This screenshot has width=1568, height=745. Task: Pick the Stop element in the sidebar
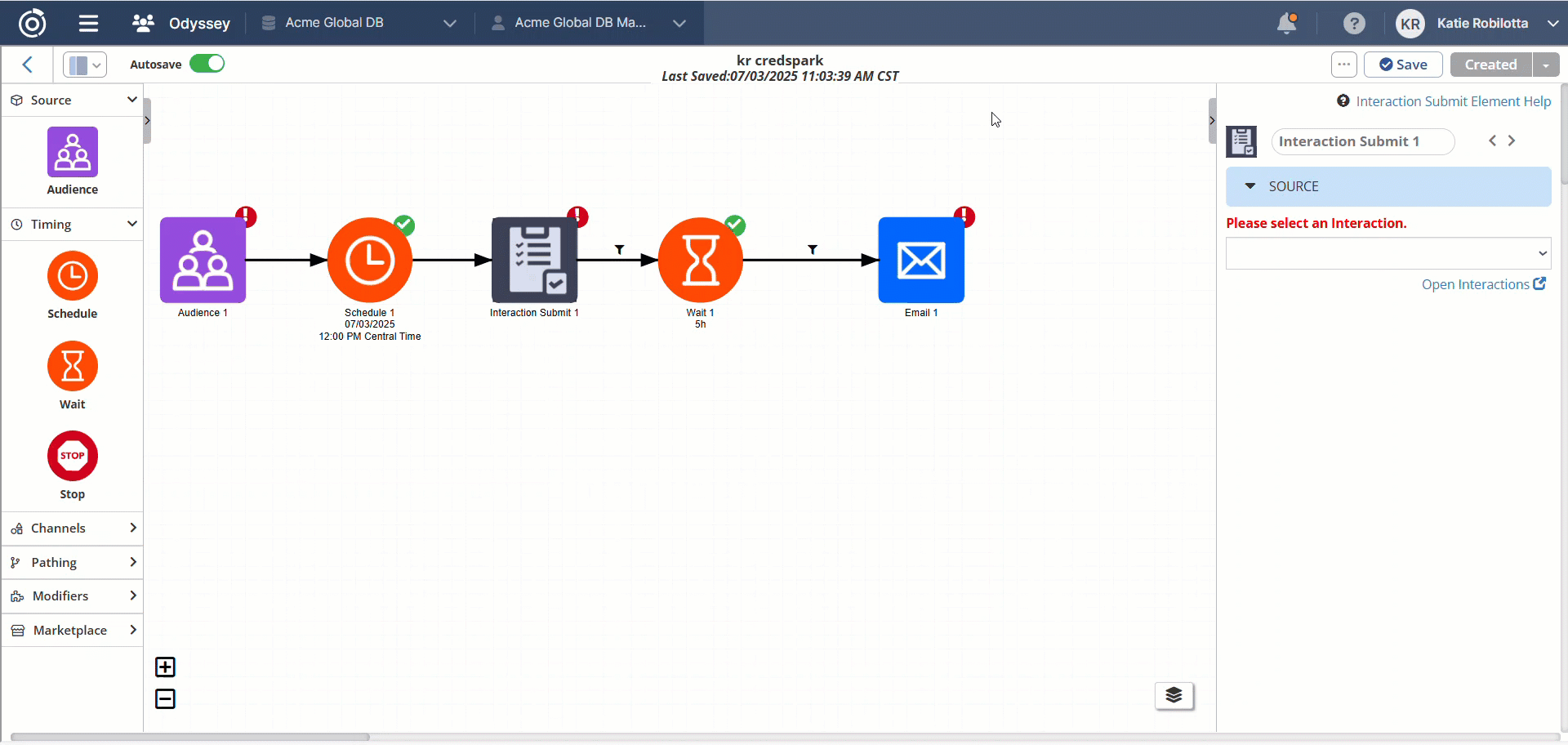pos(72,457)
